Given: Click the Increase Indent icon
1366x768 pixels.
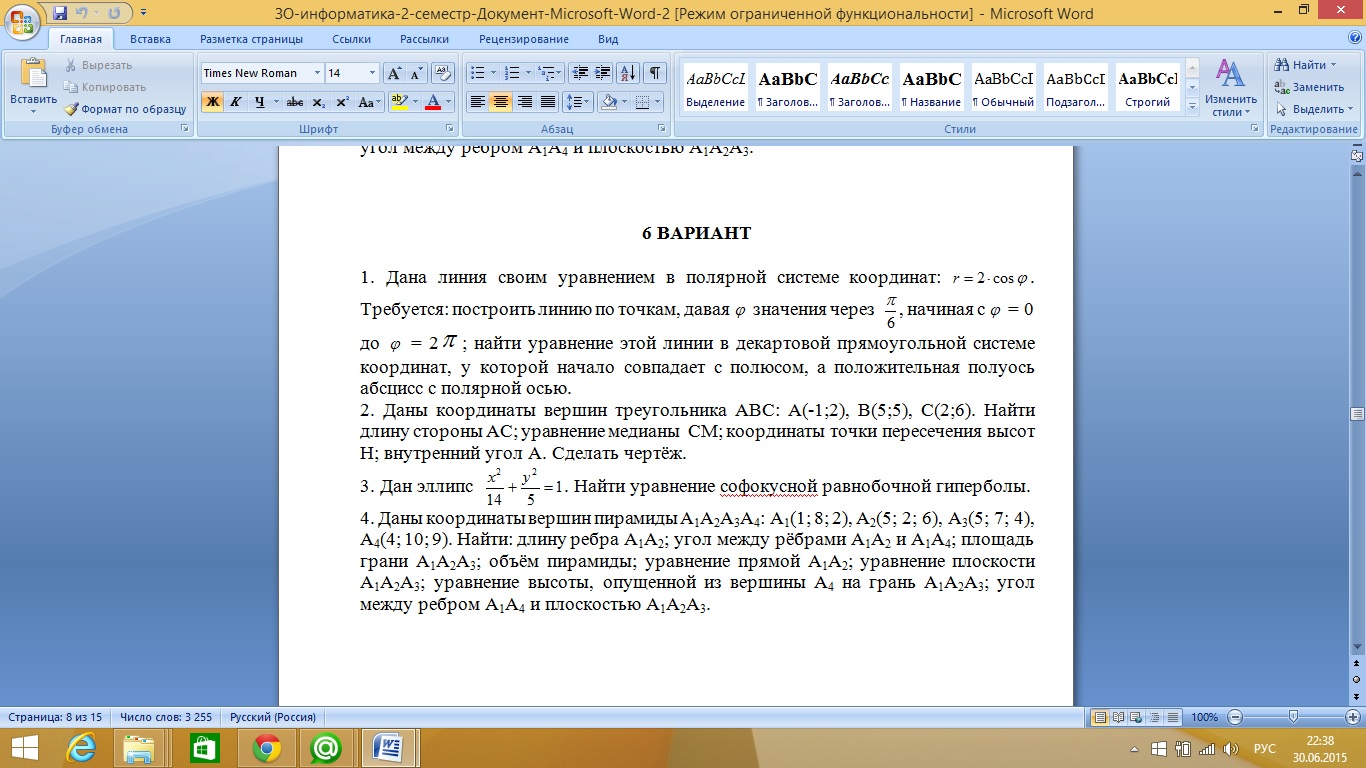Looking at the screenshot, I should pyautogui.click(x=603, y=73).
